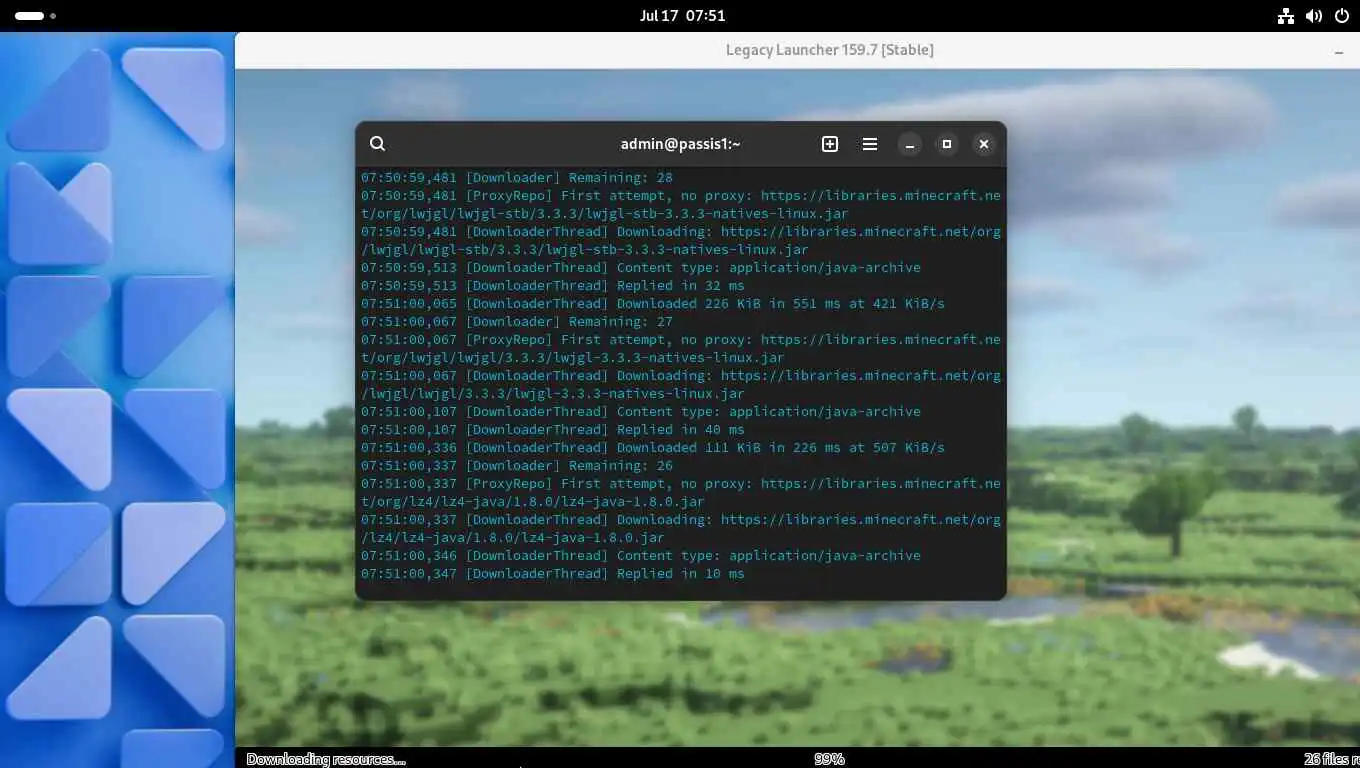Click the 'Remaining: 27' log line
This screenshot has width=1360, height=768.
coord(517,322)
